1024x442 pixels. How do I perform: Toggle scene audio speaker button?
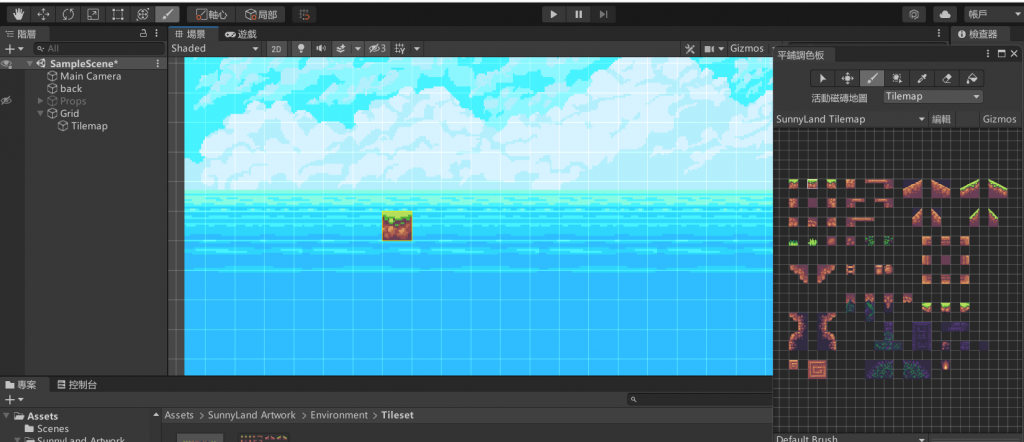pyautogui.click(x=321, y=48)
